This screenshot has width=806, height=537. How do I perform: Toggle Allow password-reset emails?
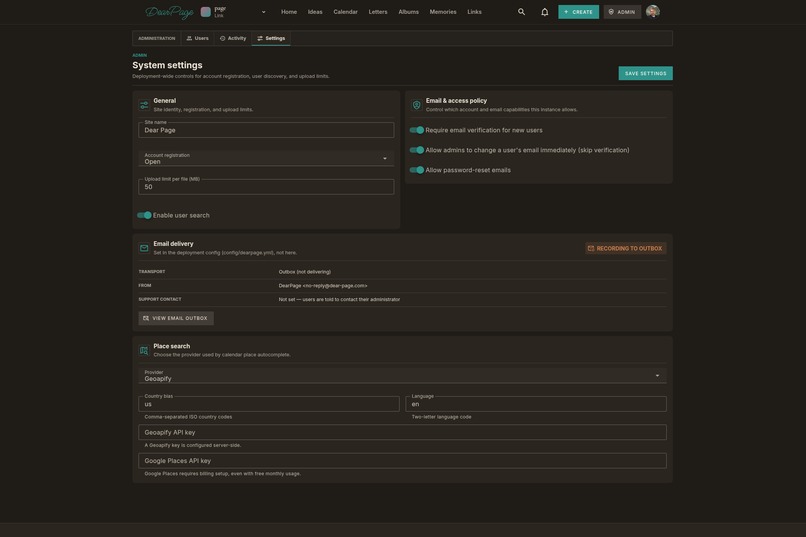tap(416, 170)
